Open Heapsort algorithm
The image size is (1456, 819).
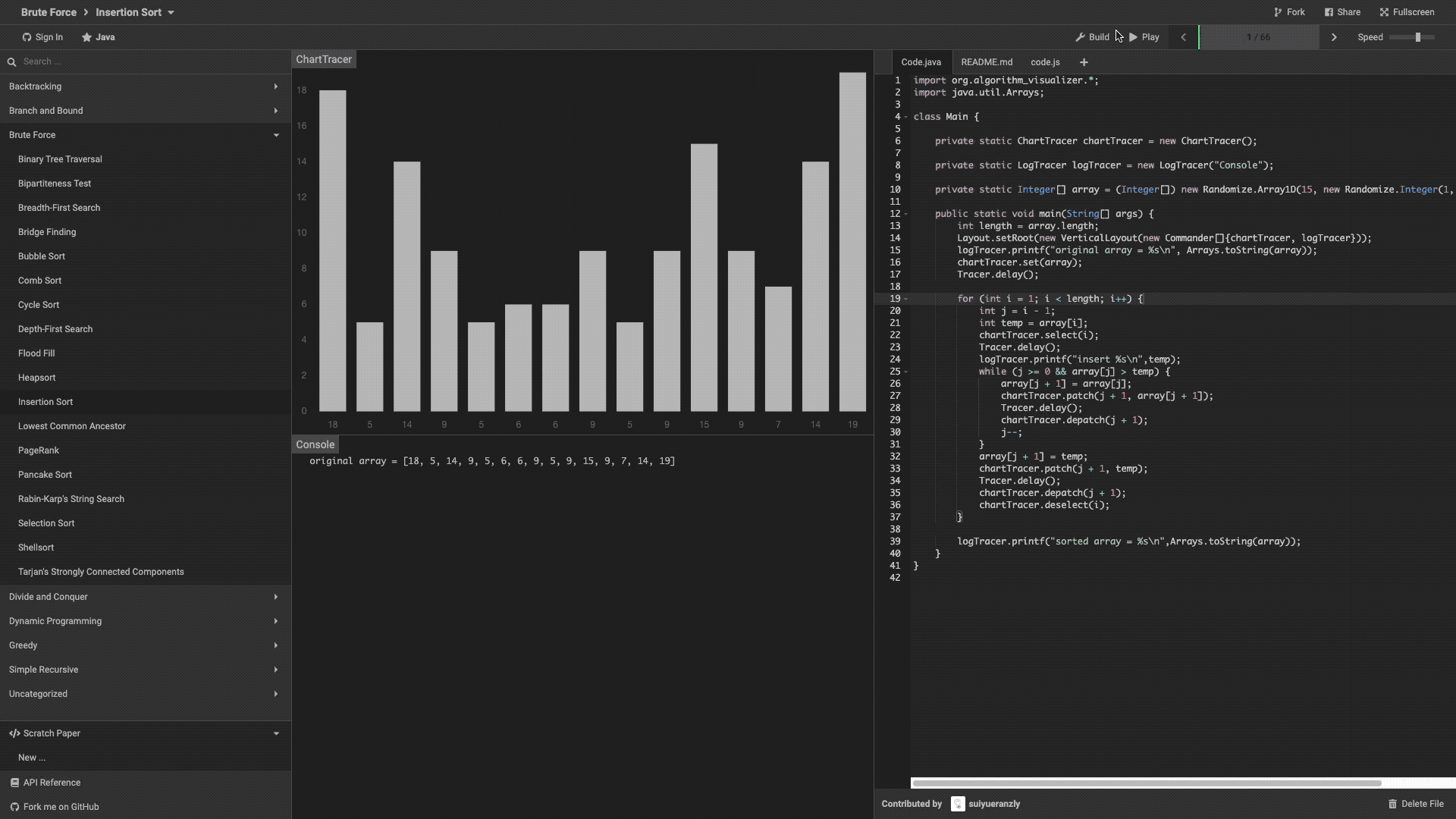pyautogui.click(x=146, y=378)
